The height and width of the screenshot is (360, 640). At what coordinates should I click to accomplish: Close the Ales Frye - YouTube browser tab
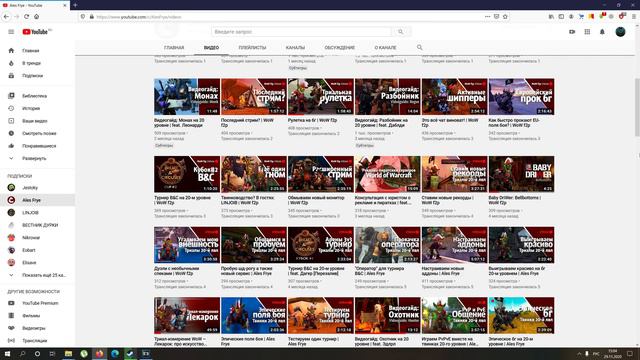click(64, 5)
